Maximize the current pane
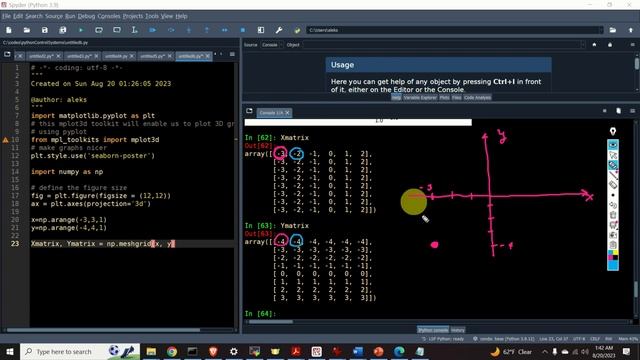This screenshot has width=640, height=360. (261, 30)
